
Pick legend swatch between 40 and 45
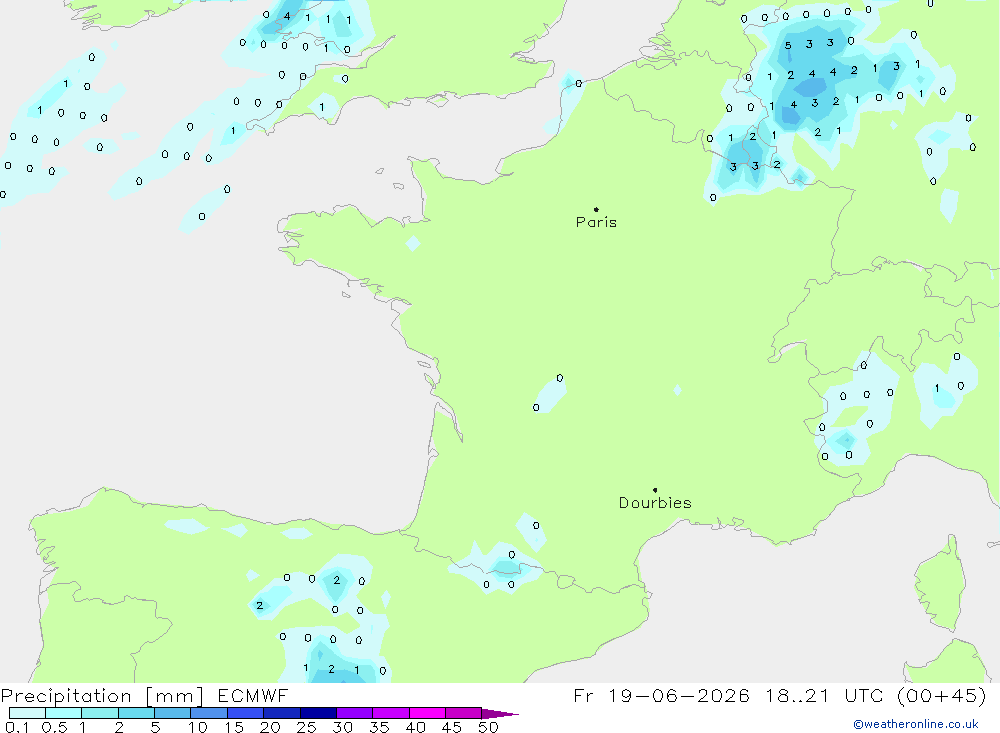pos(427,713)
